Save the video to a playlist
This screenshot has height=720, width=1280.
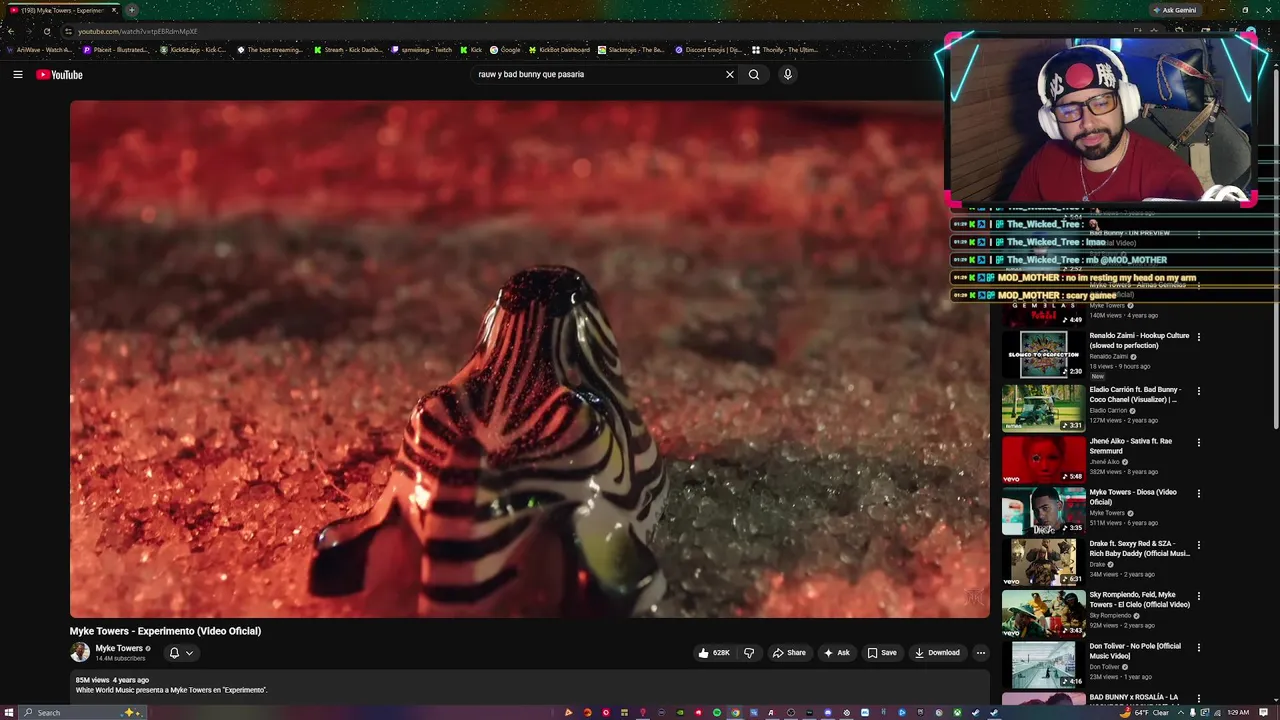tap(882, 653)
